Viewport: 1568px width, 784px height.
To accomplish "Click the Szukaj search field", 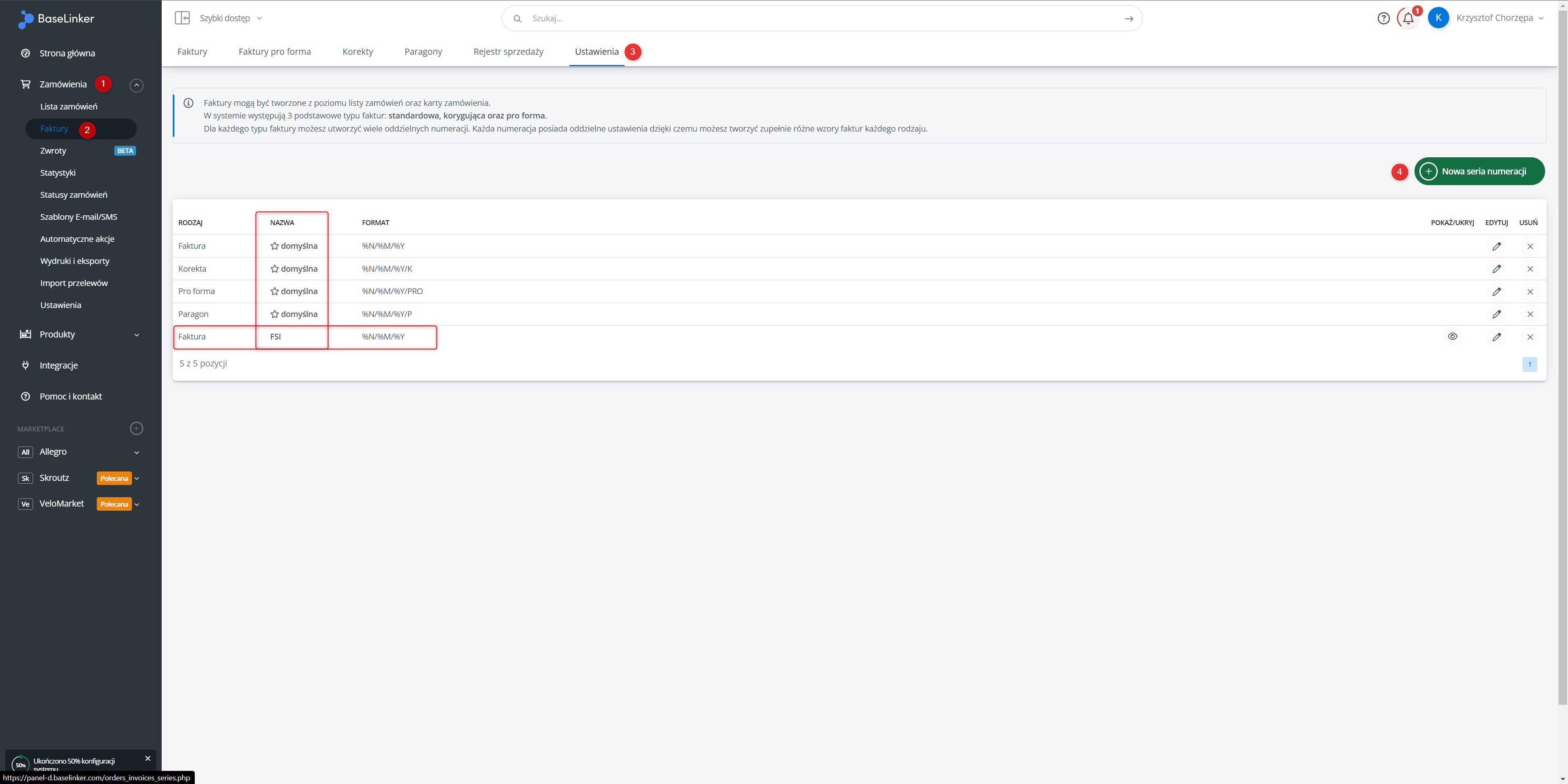I will (822, 18).
